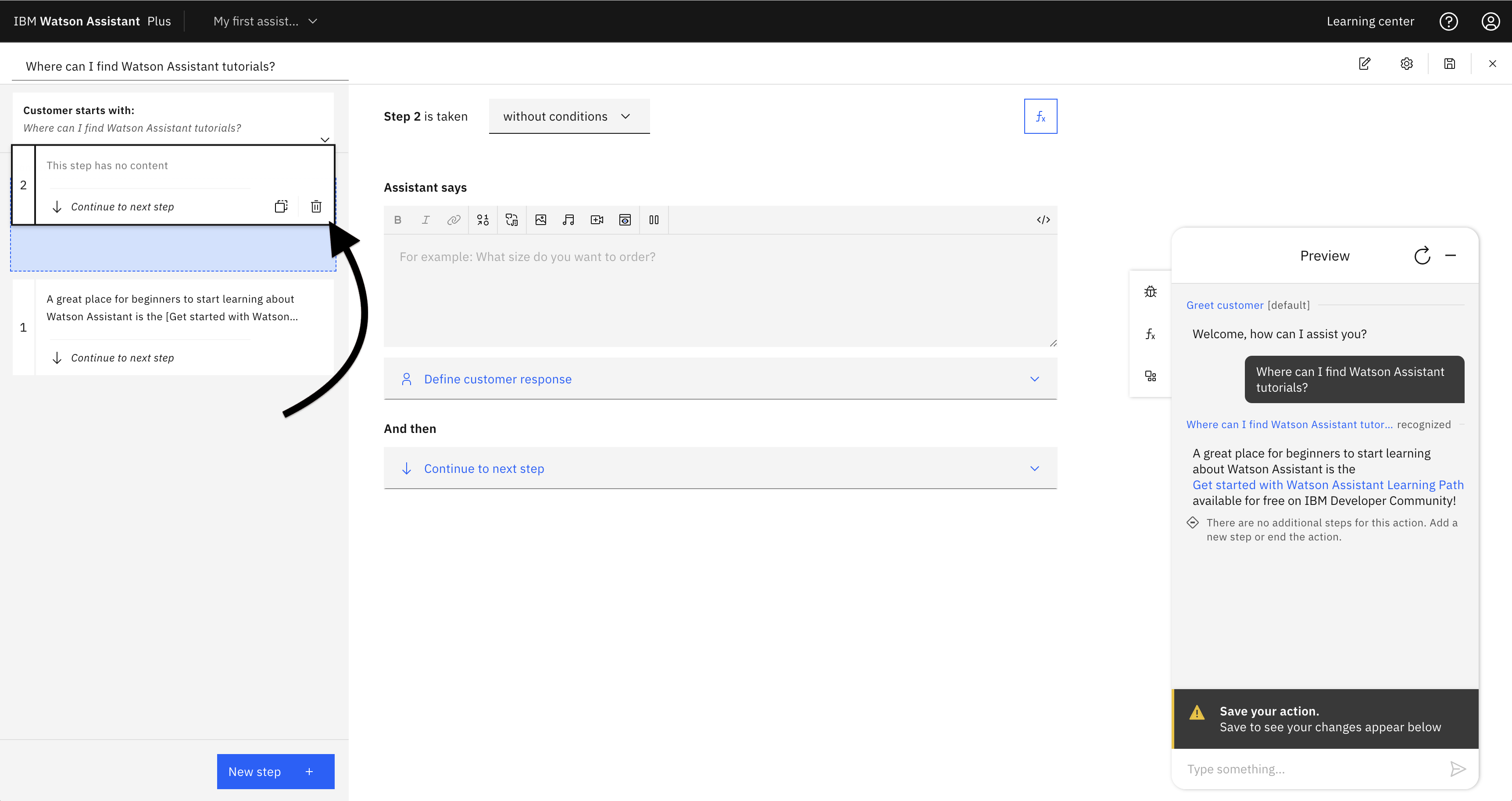The width and height of the screenshot is (1512, 801).
Task: Open the 'Continue to next step' And then dropdown
Action: click(x=720, y=468)
